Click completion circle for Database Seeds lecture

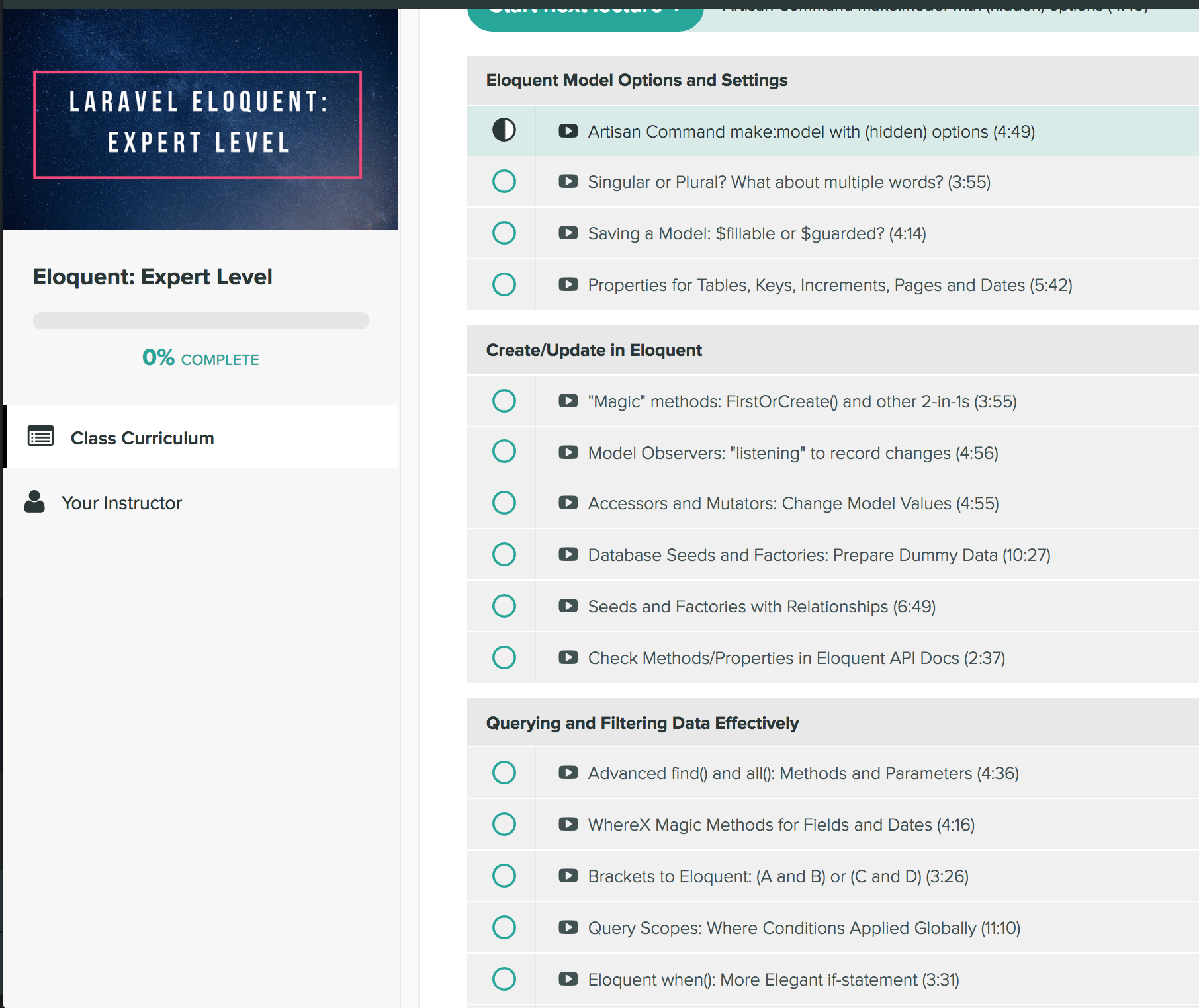click(504, 554)
